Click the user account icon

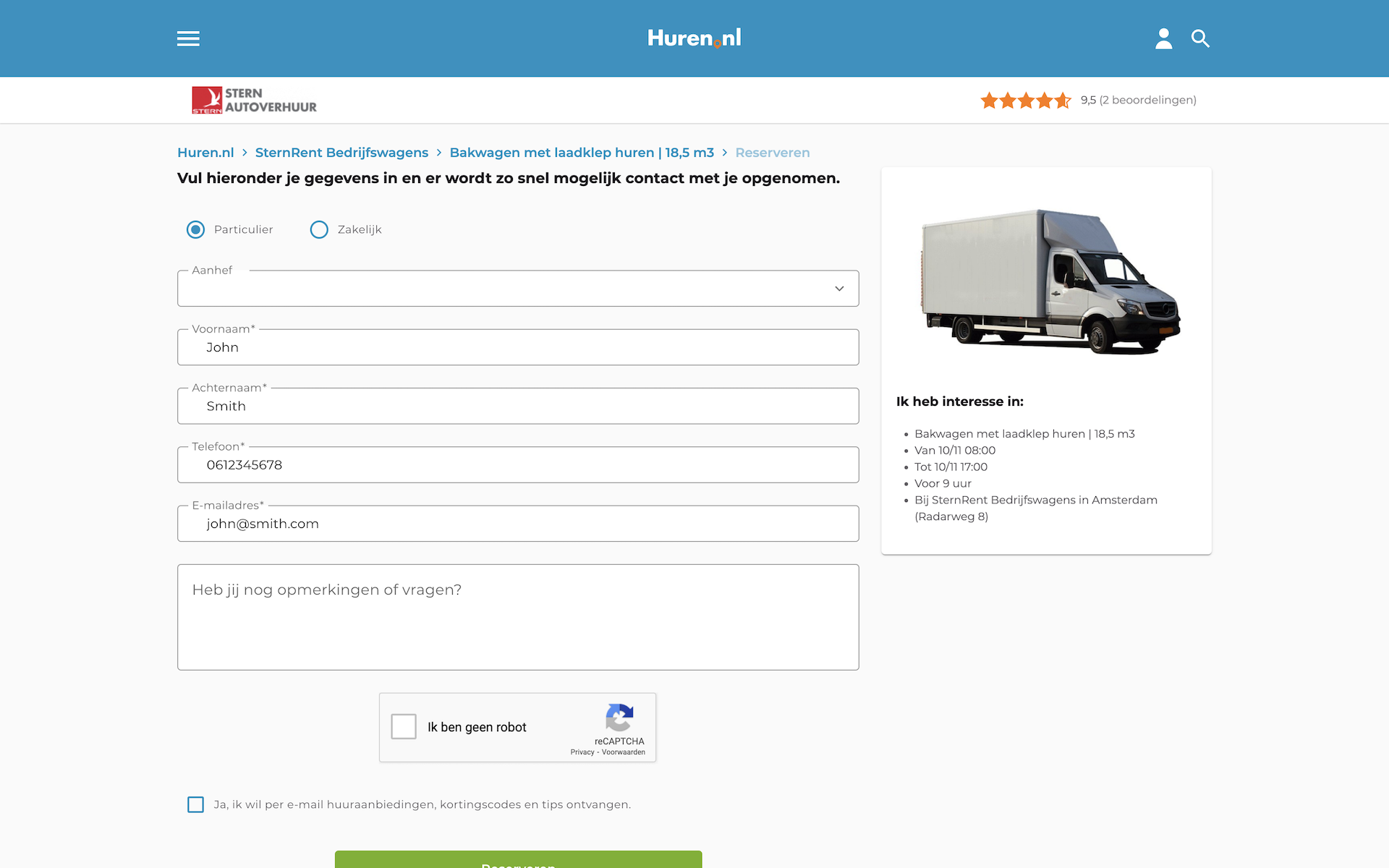1163,38
